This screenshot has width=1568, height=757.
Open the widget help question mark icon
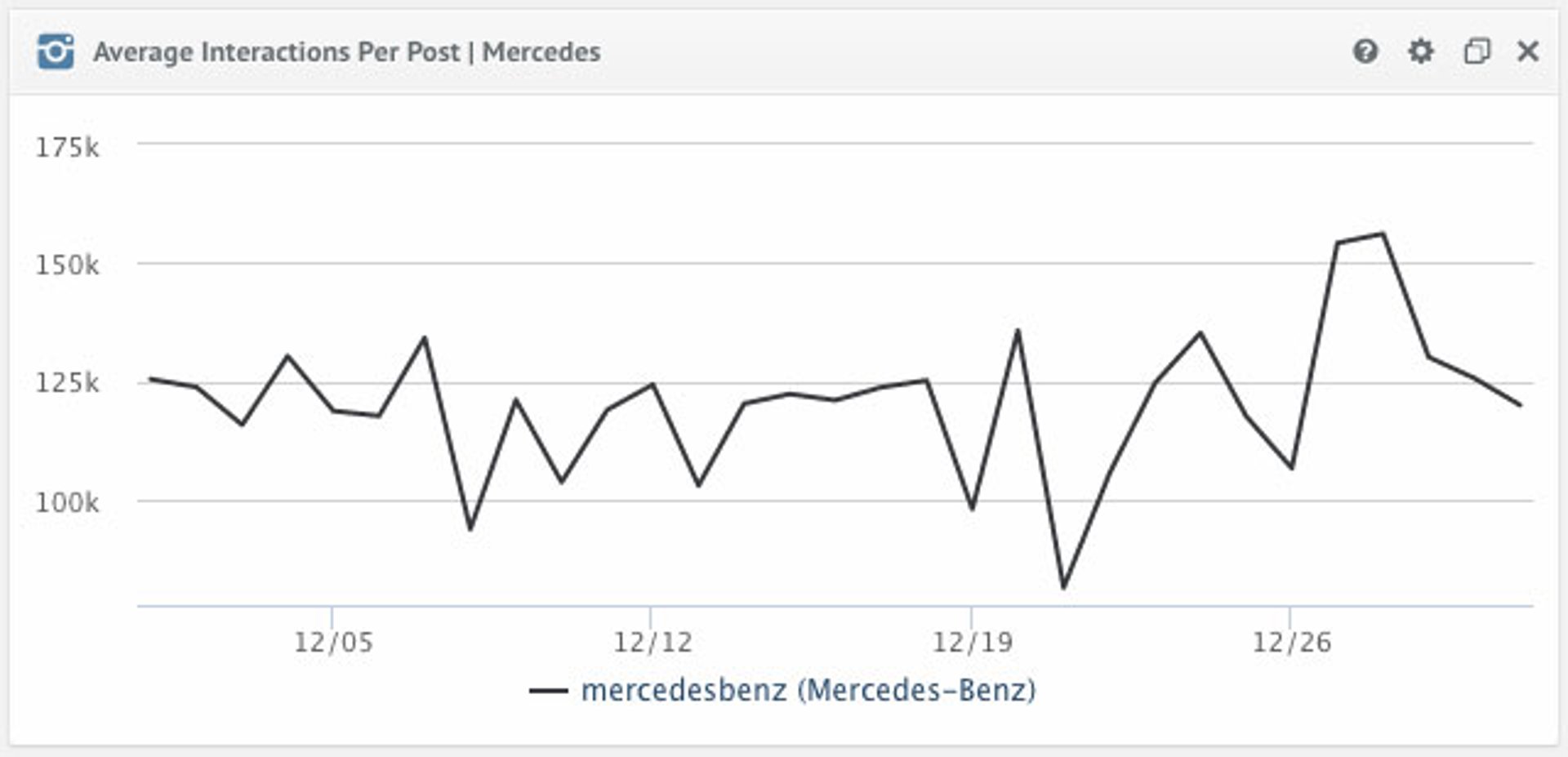(1365, 51)
